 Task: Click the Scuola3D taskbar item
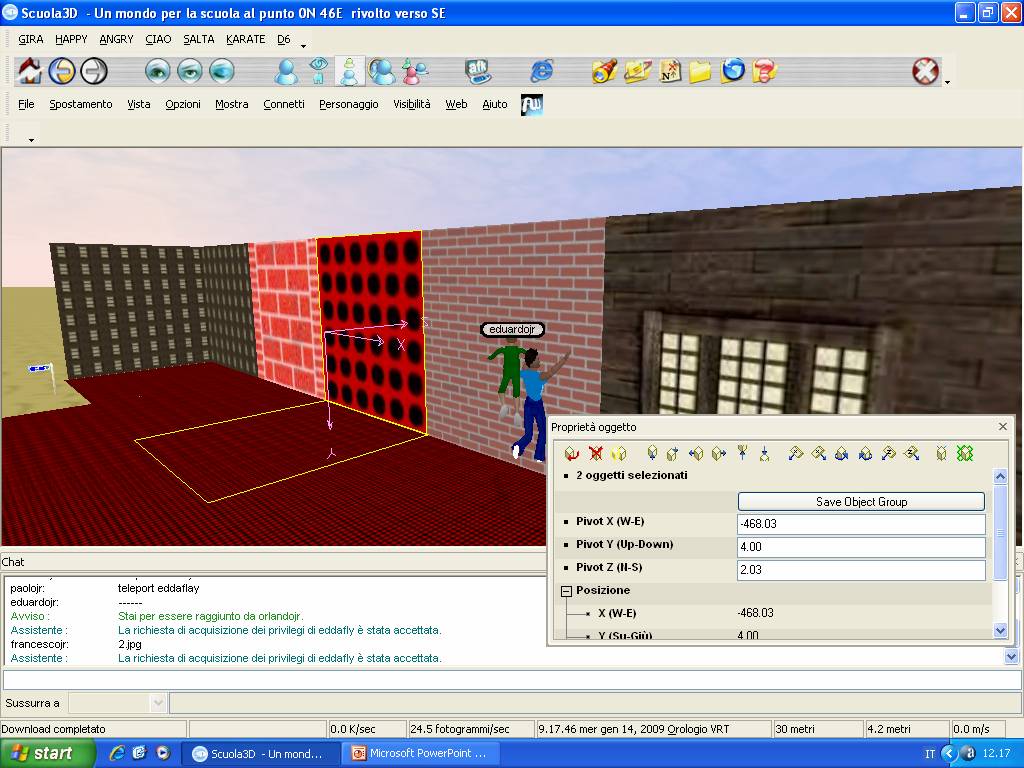pos(259,753)
